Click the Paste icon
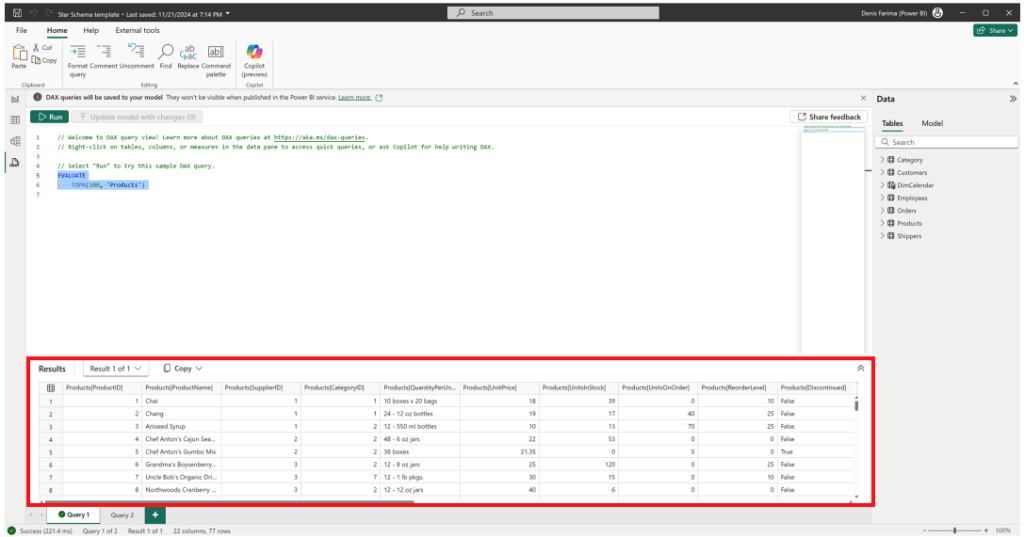This screenshot has width=1024, height=537. pos(19,52)
